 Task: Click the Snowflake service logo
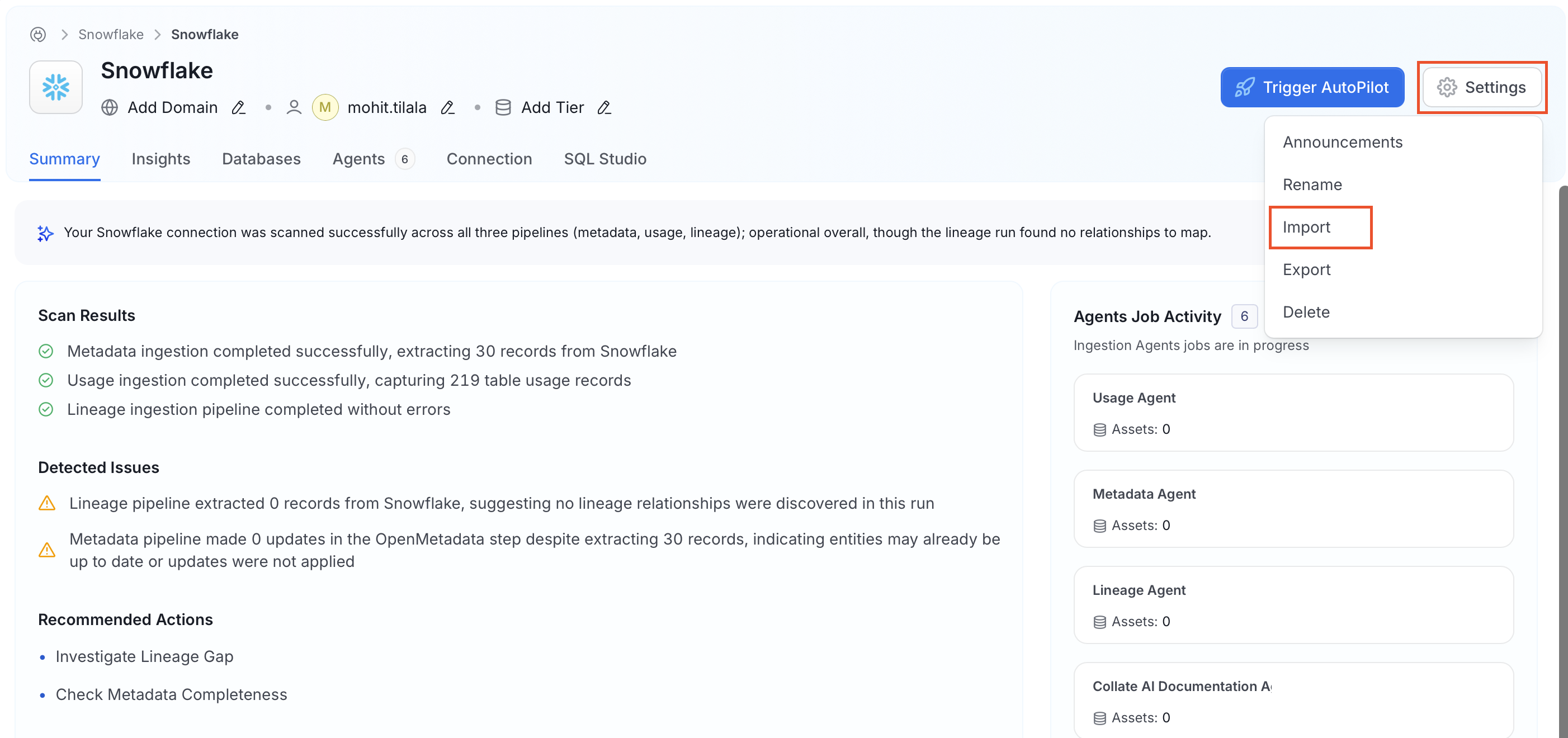click(56, 87)
